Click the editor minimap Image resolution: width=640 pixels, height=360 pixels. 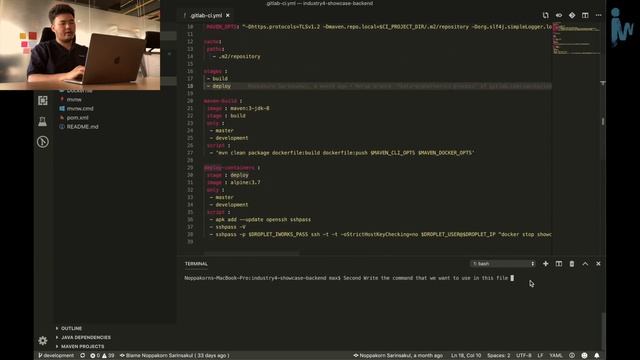(576, 39)
